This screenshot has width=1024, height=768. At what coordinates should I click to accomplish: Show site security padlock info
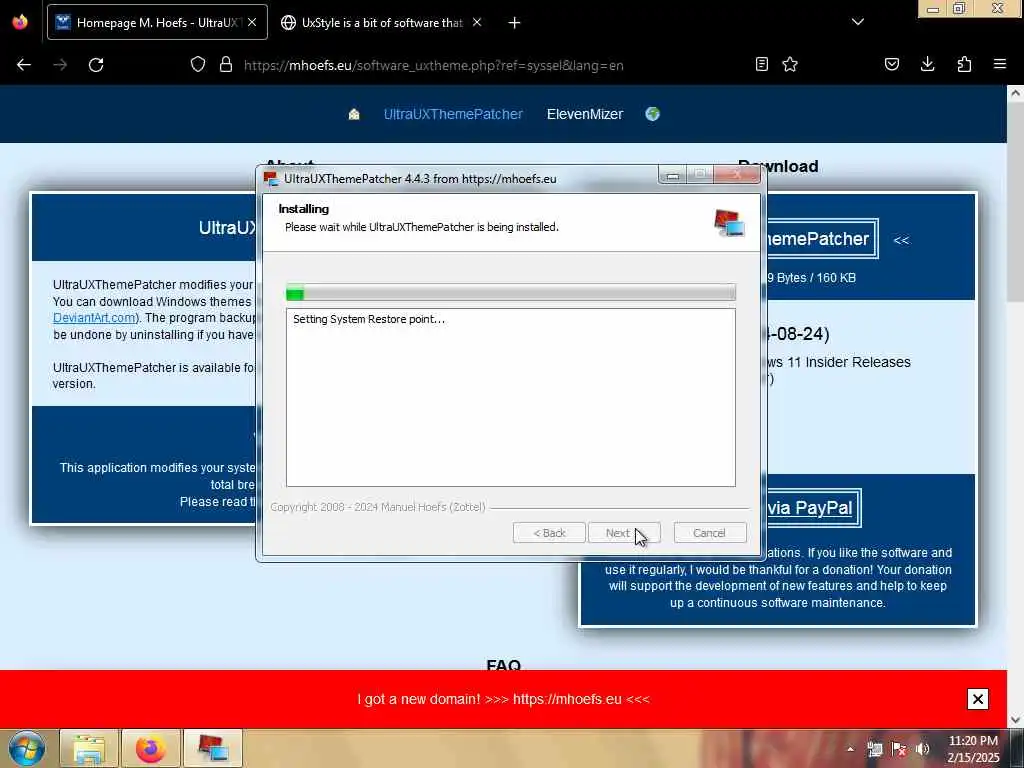226,65
